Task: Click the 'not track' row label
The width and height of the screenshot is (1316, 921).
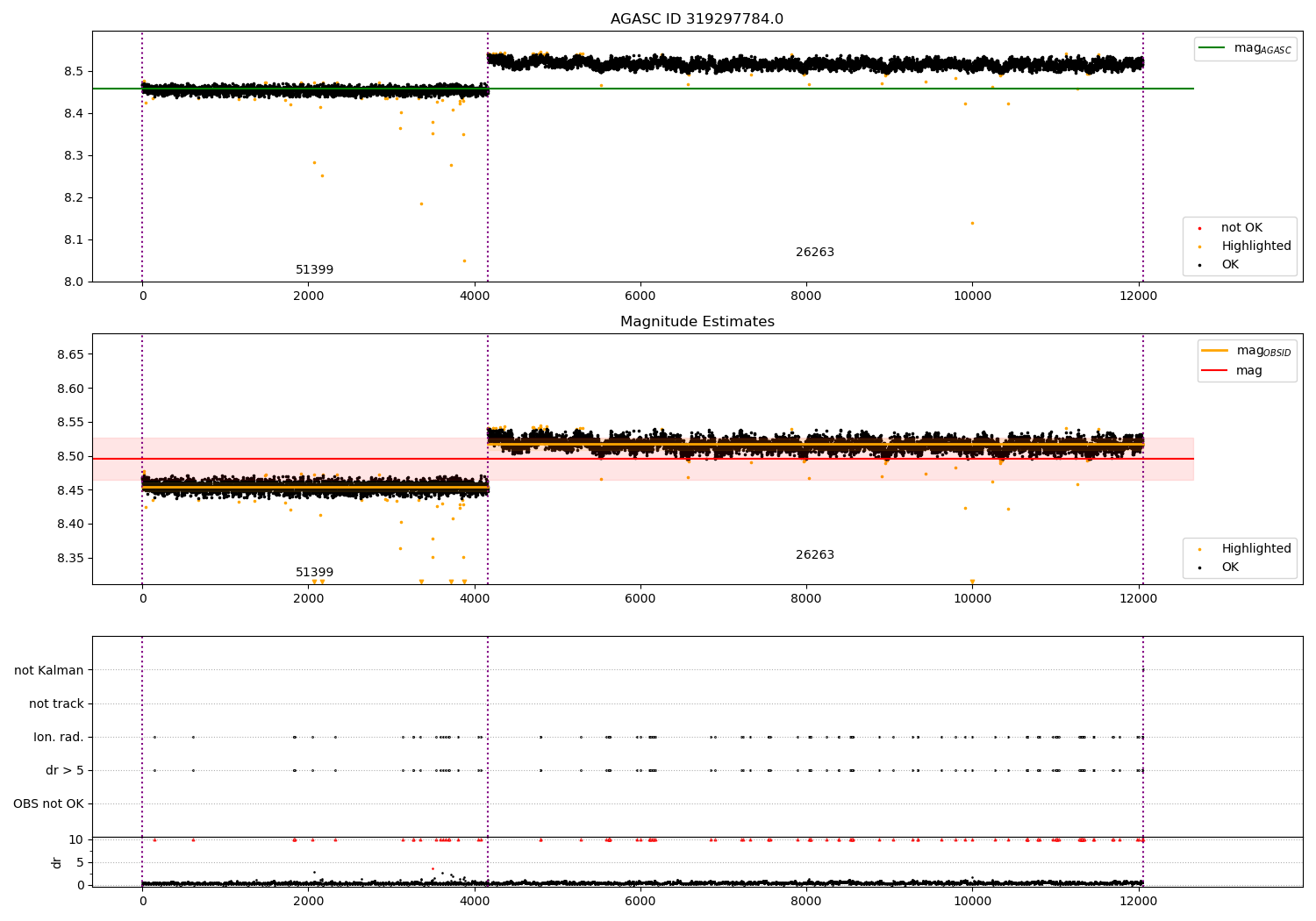Action: [56, 703]
